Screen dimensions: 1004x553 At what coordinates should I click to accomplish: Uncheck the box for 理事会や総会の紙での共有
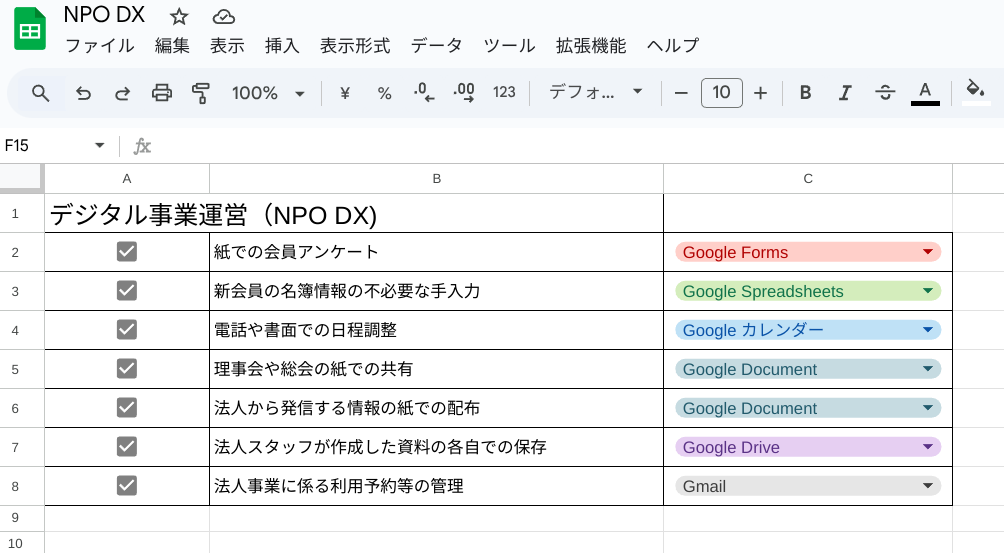tap(127, 369)
